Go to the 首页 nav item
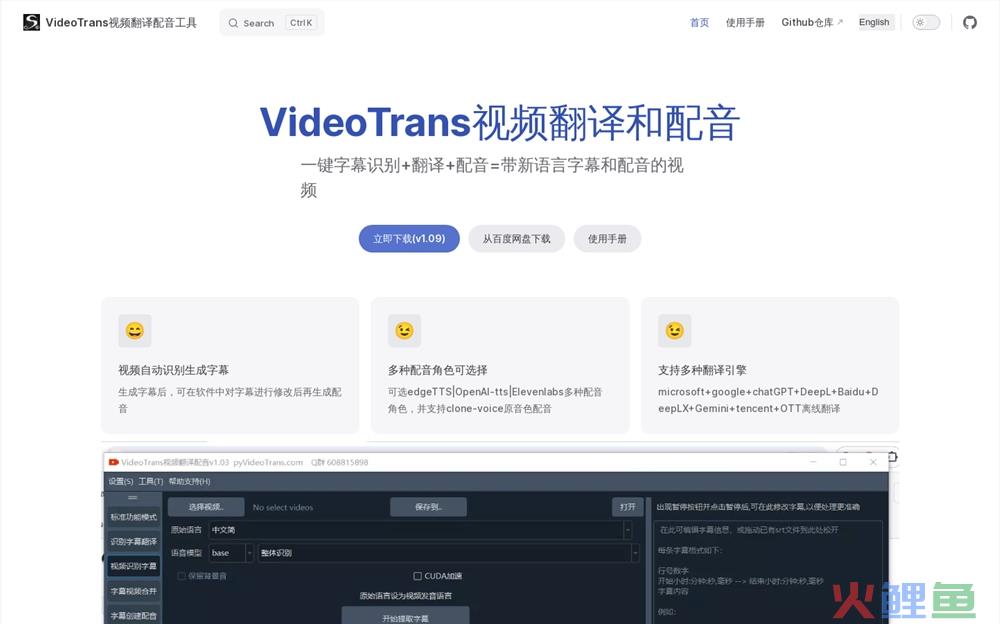The image size is (1000, 624). (x=699, y=22)
